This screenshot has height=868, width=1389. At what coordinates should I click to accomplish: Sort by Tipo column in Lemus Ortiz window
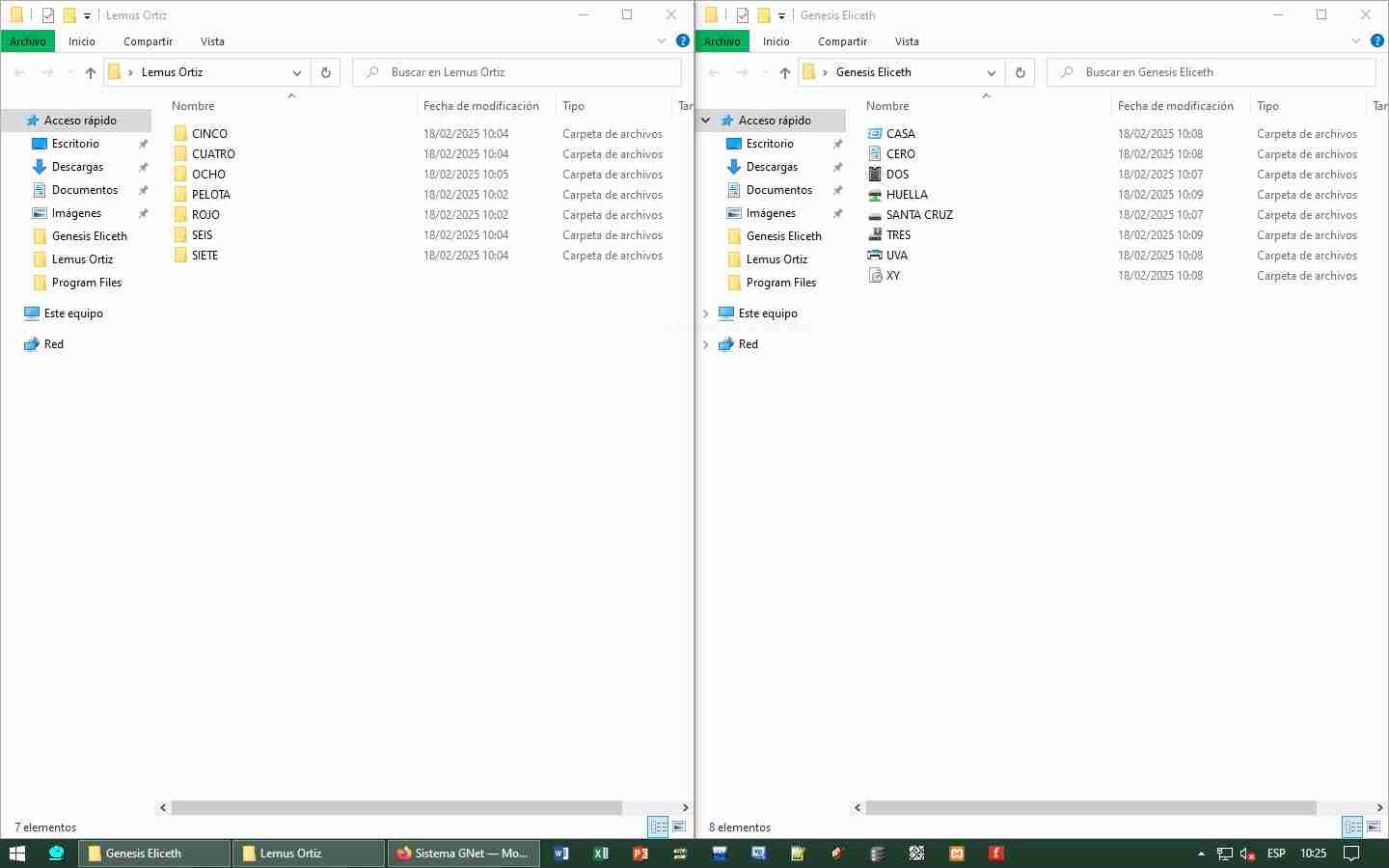coord(574,106)
